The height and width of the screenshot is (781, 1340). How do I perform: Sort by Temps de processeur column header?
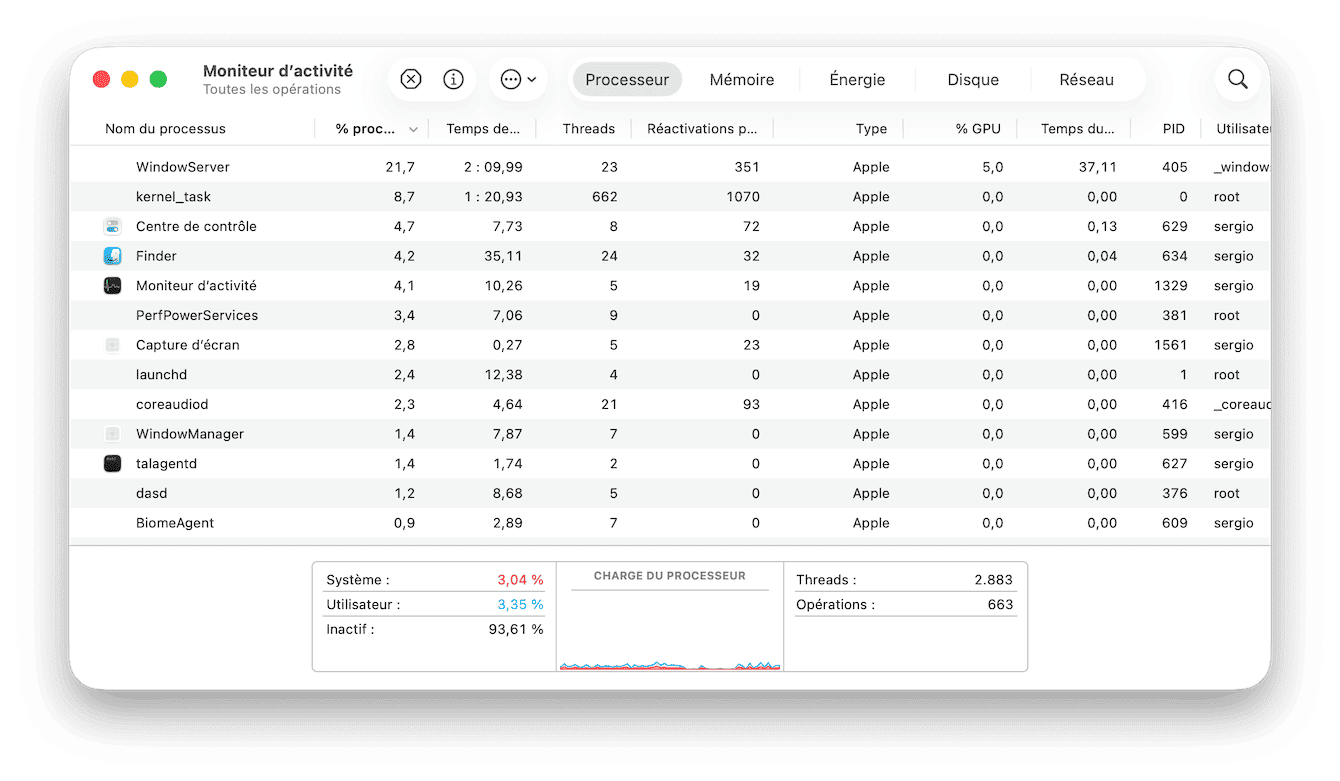(483, 129)
